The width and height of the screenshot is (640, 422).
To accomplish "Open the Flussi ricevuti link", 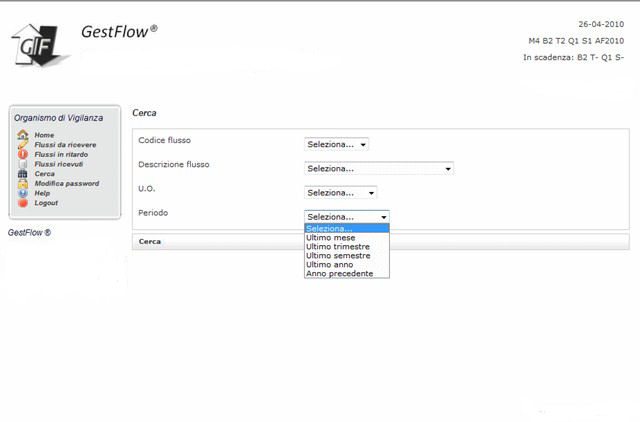I will (59, 164).
